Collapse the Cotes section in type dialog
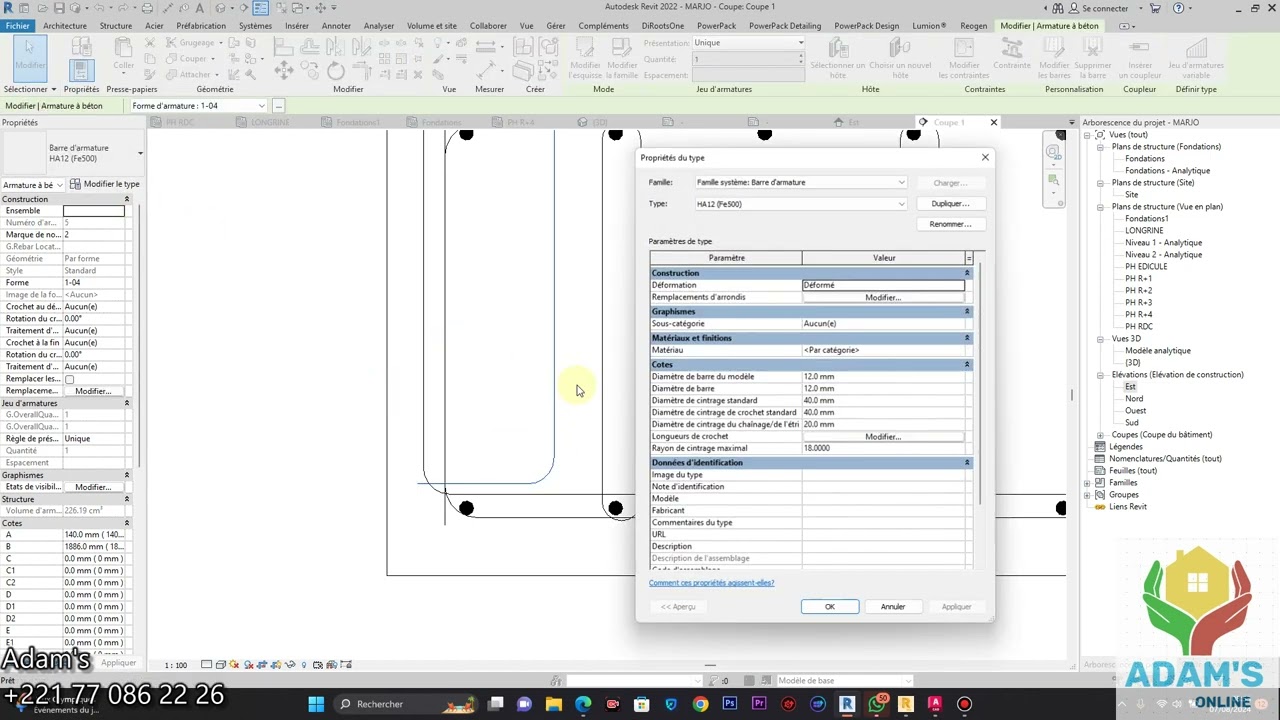The width and height of the screenshot is (1280, 720). pyautogui.click(x=967, y=364)
